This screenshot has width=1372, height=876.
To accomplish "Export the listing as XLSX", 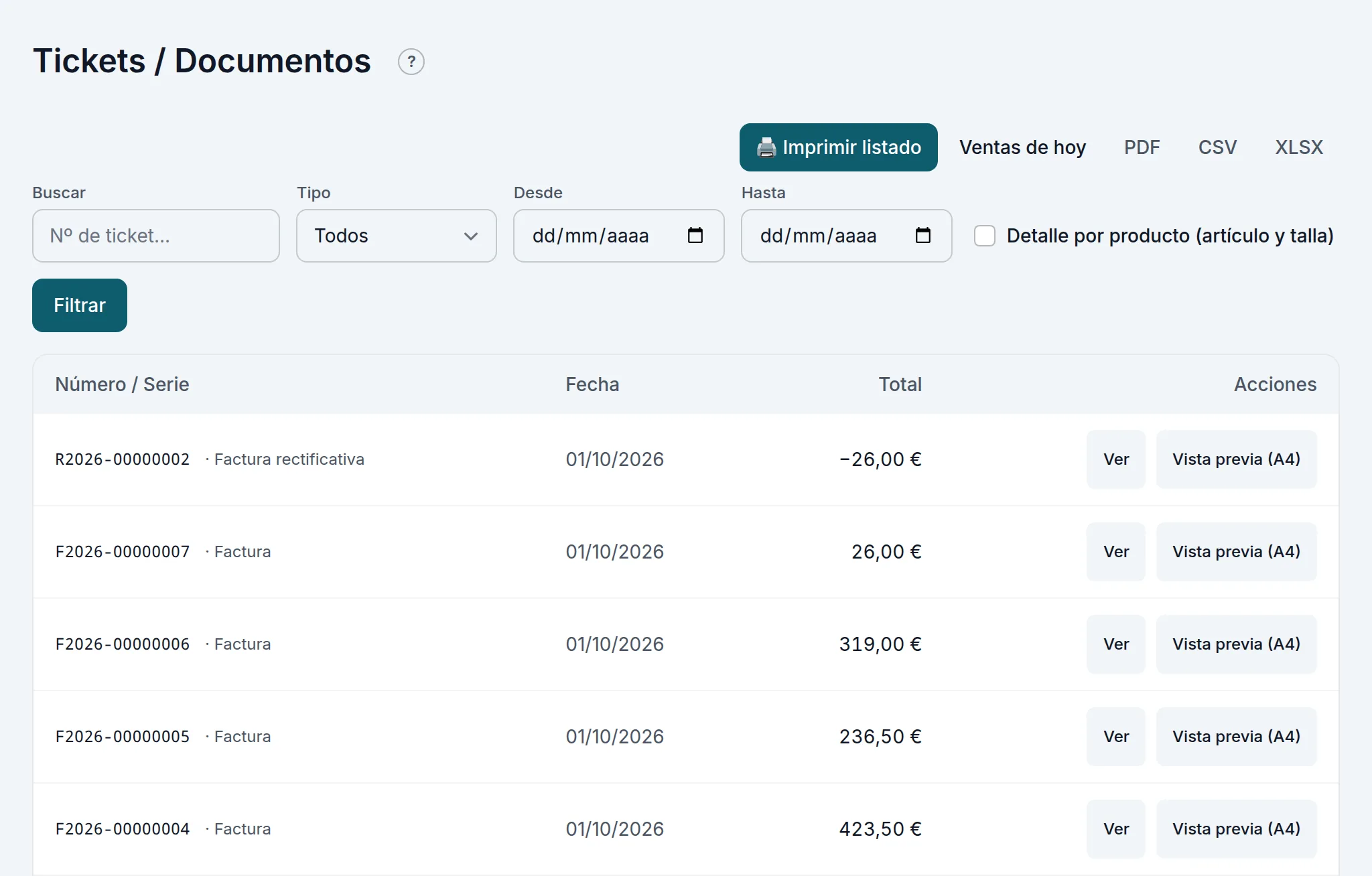I will (x=1299, y=147).
